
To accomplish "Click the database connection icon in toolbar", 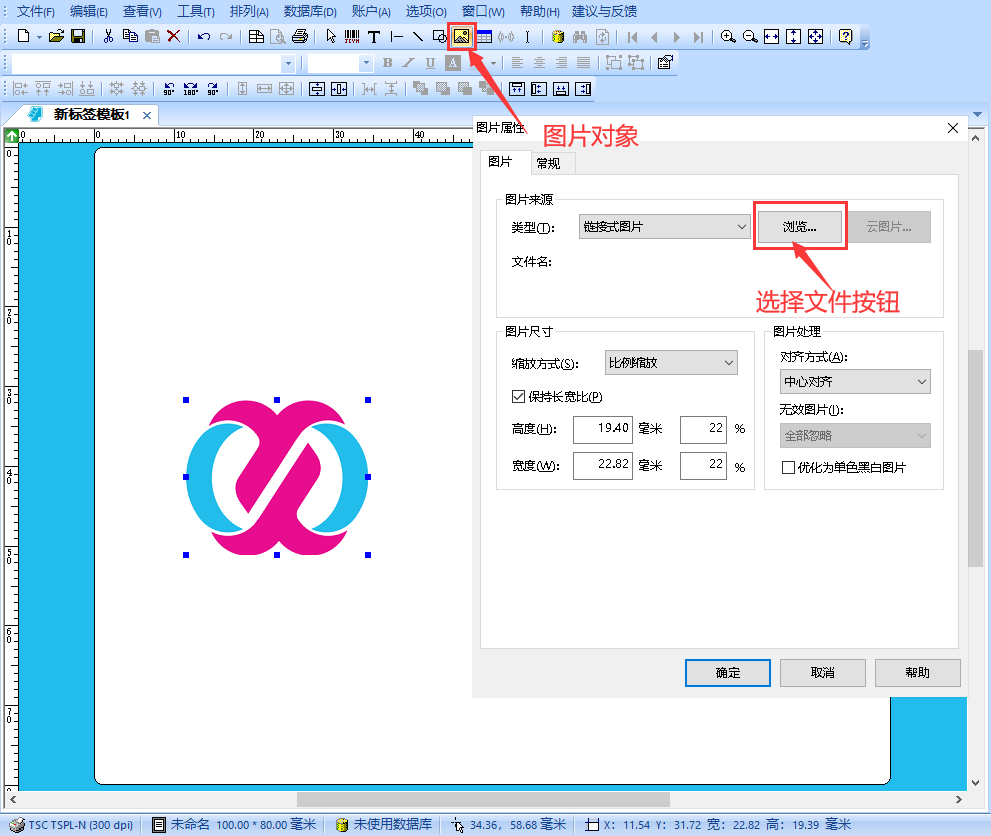I will coord(557,36).
